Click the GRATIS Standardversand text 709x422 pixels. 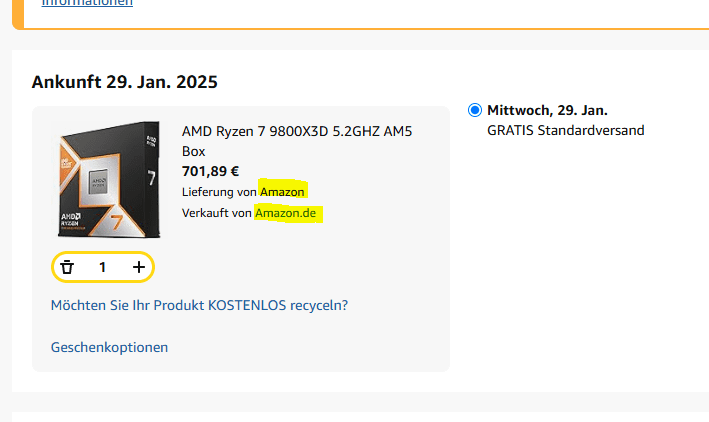[x=566, y=131]
